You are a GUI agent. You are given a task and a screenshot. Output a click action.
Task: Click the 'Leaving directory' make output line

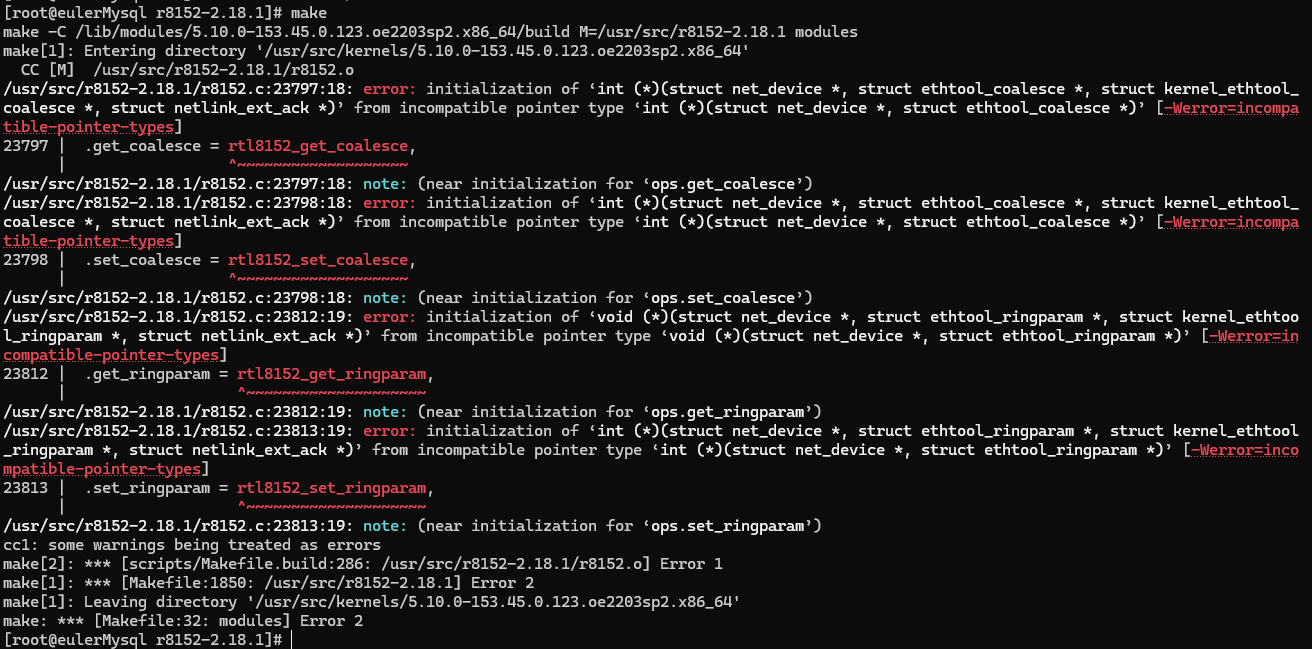pos(371,602)
